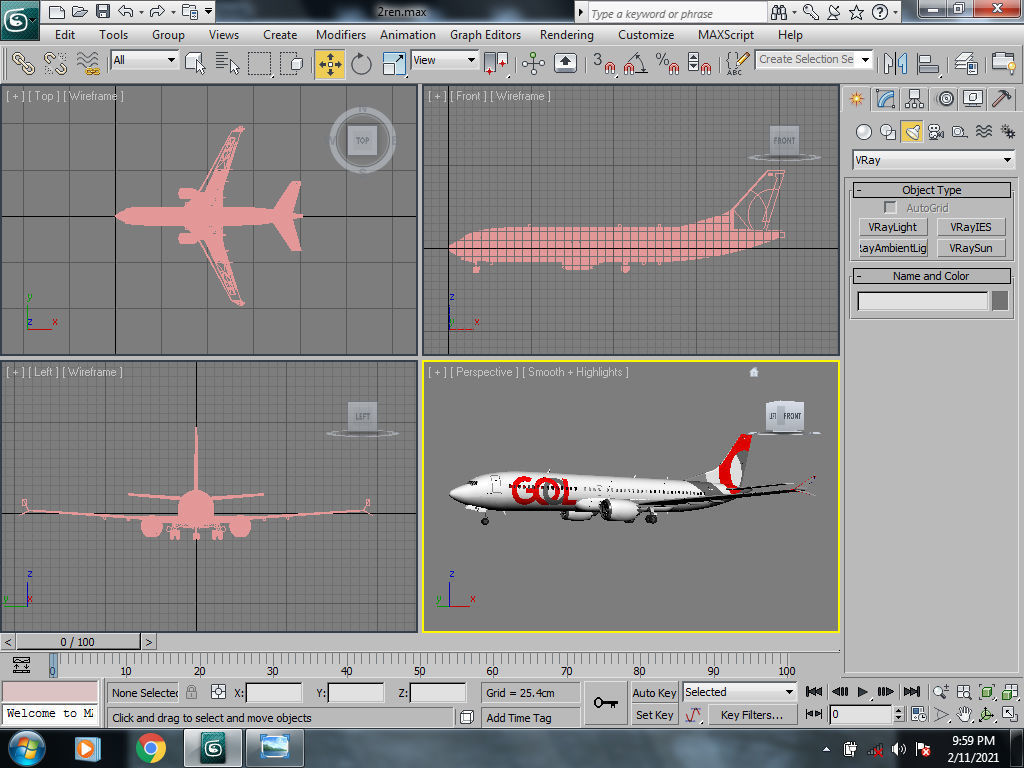Click the object color swatch
The height and width of the screenshot is (768, 1024).
[1000, 301]
